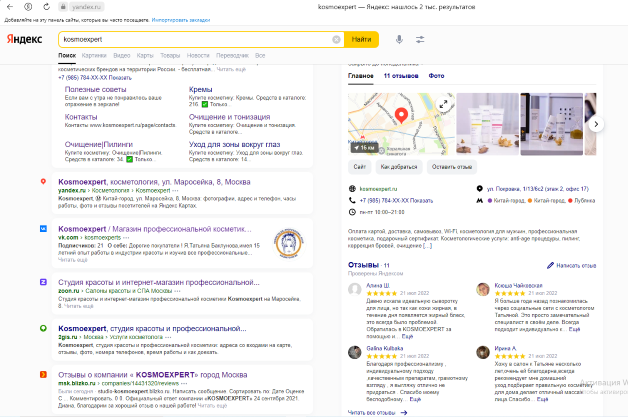628x417 pixels.
Task: Switch to the Товары search tab
Action: click(170, 55)
